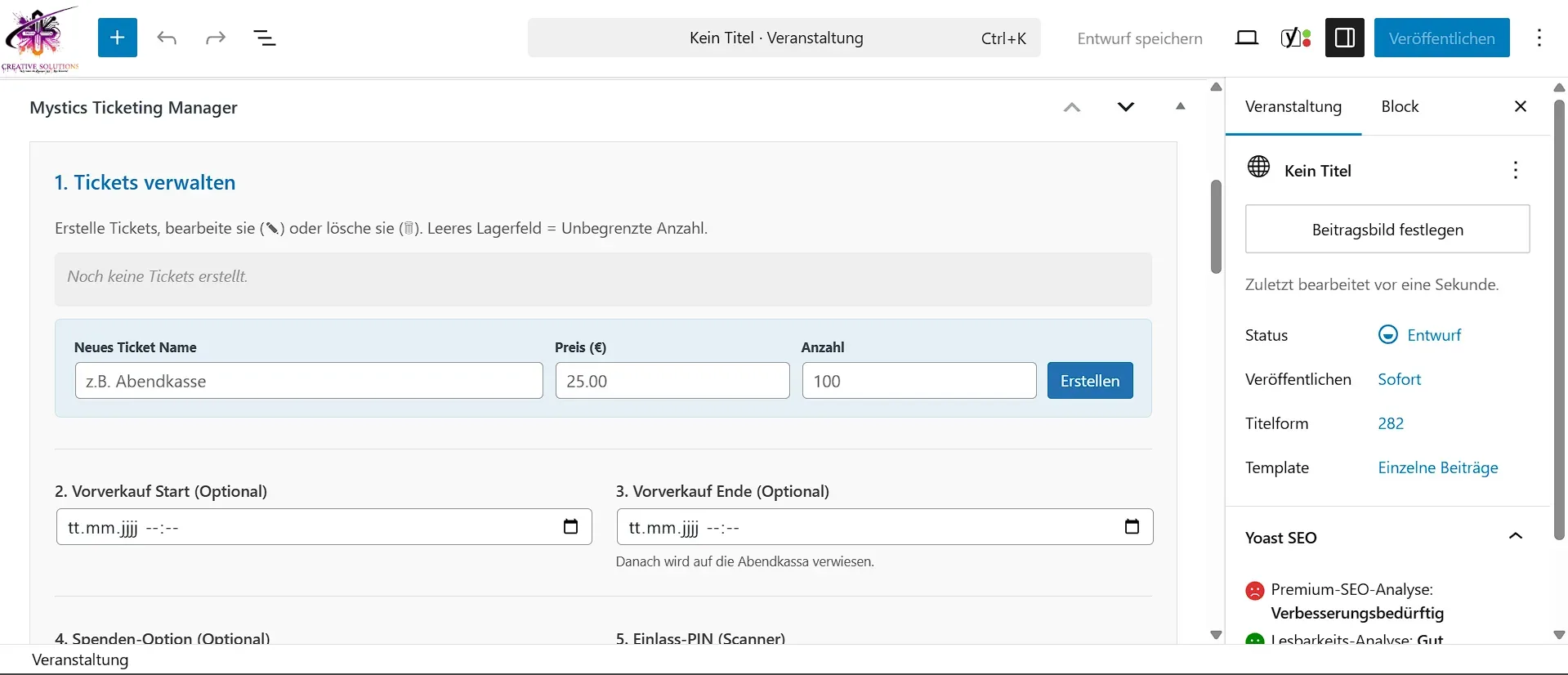Open the editor options three-dot menu

pos(1539,38)
